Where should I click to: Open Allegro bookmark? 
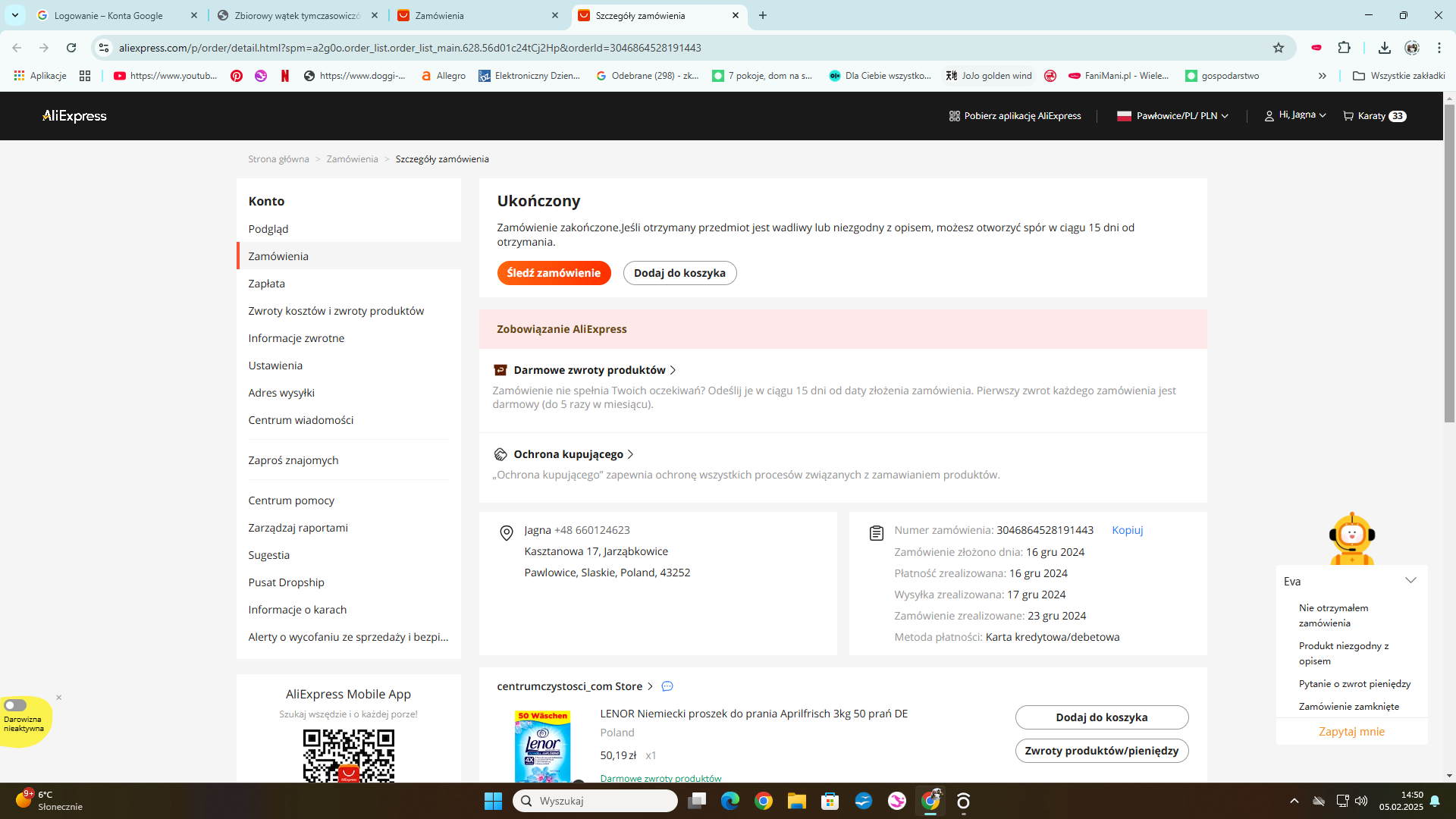tap(443, 76)
